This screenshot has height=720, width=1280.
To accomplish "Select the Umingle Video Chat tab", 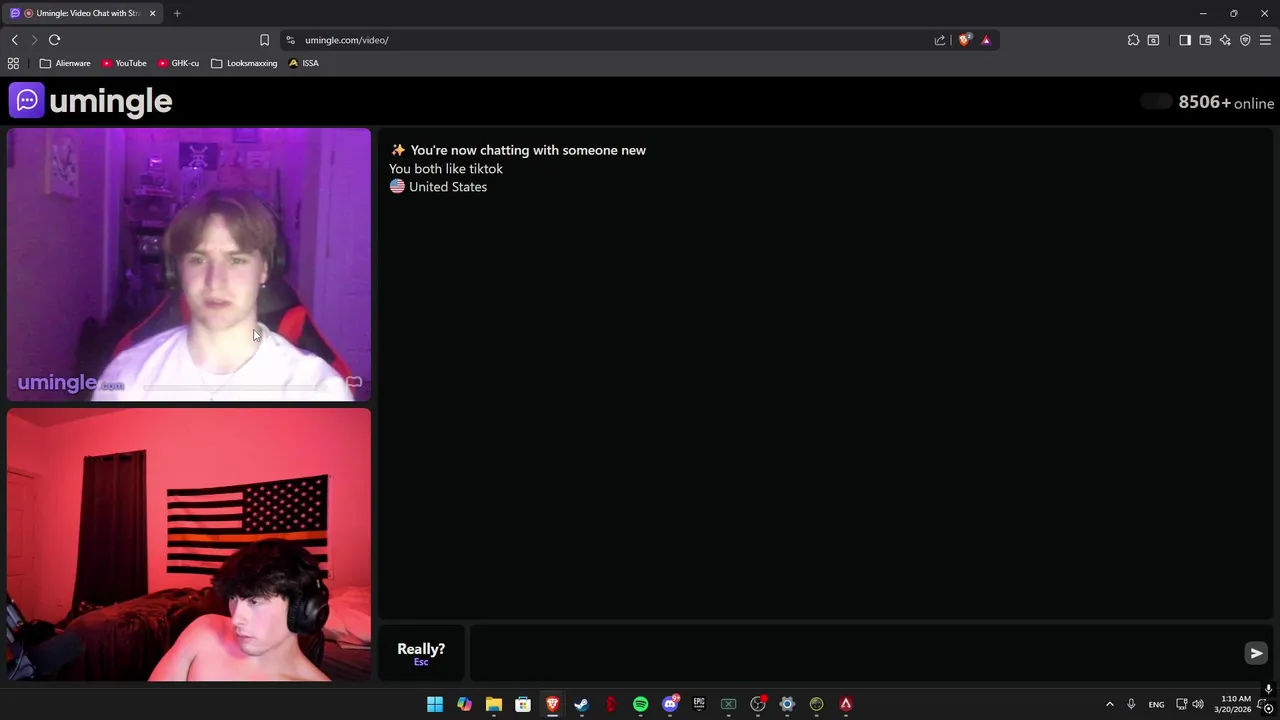I will (82, 13).
